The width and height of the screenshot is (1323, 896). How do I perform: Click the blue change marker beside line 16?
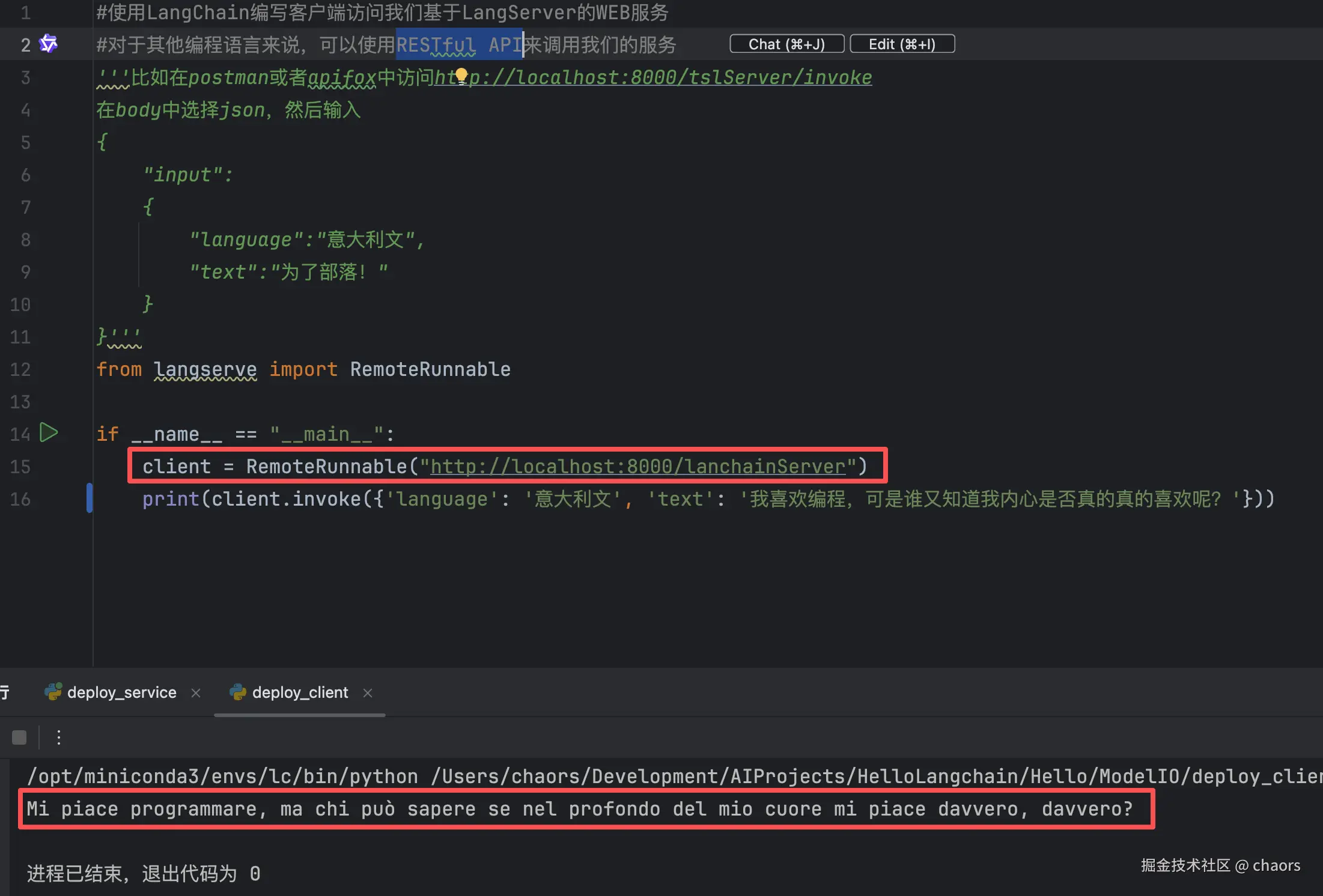tap(90, 498)
